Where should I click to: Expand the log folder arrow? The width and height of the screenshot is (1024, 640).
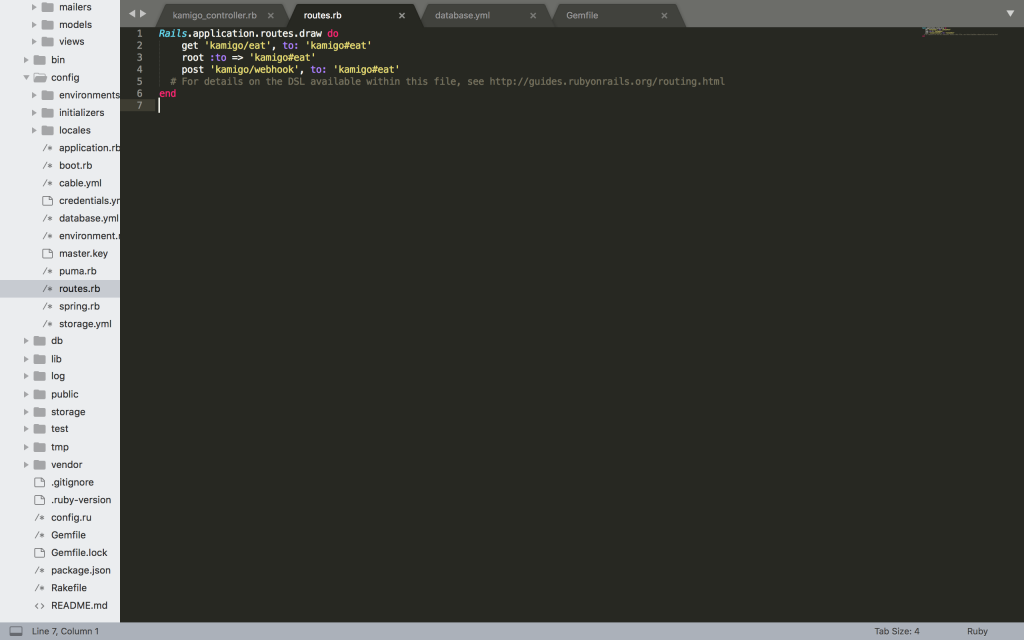(26, 376)
